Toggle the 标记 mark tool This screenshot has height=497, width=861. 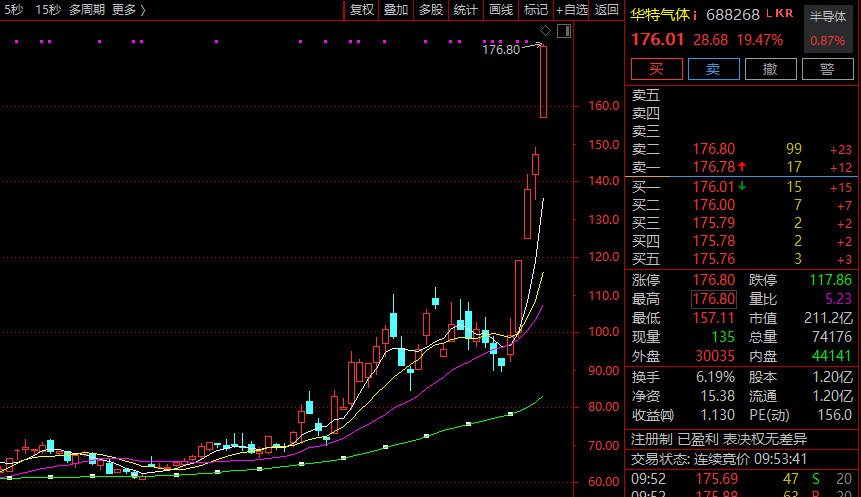(x=535, y=10)
